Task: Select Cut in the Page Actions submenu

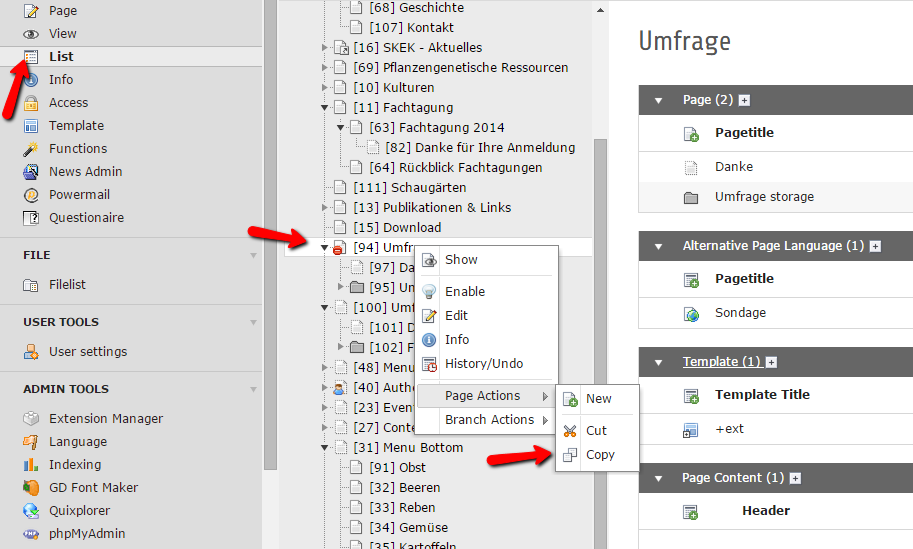Action: coord(598,431)
